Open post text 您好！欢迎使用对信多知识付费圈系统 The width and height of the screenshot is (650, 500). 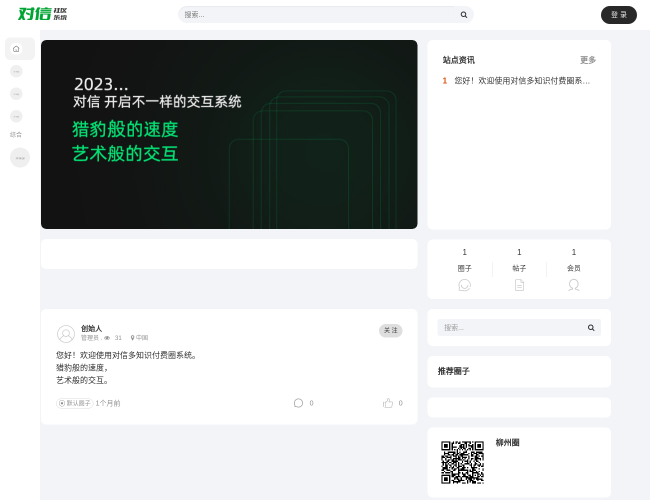point(126,355)
